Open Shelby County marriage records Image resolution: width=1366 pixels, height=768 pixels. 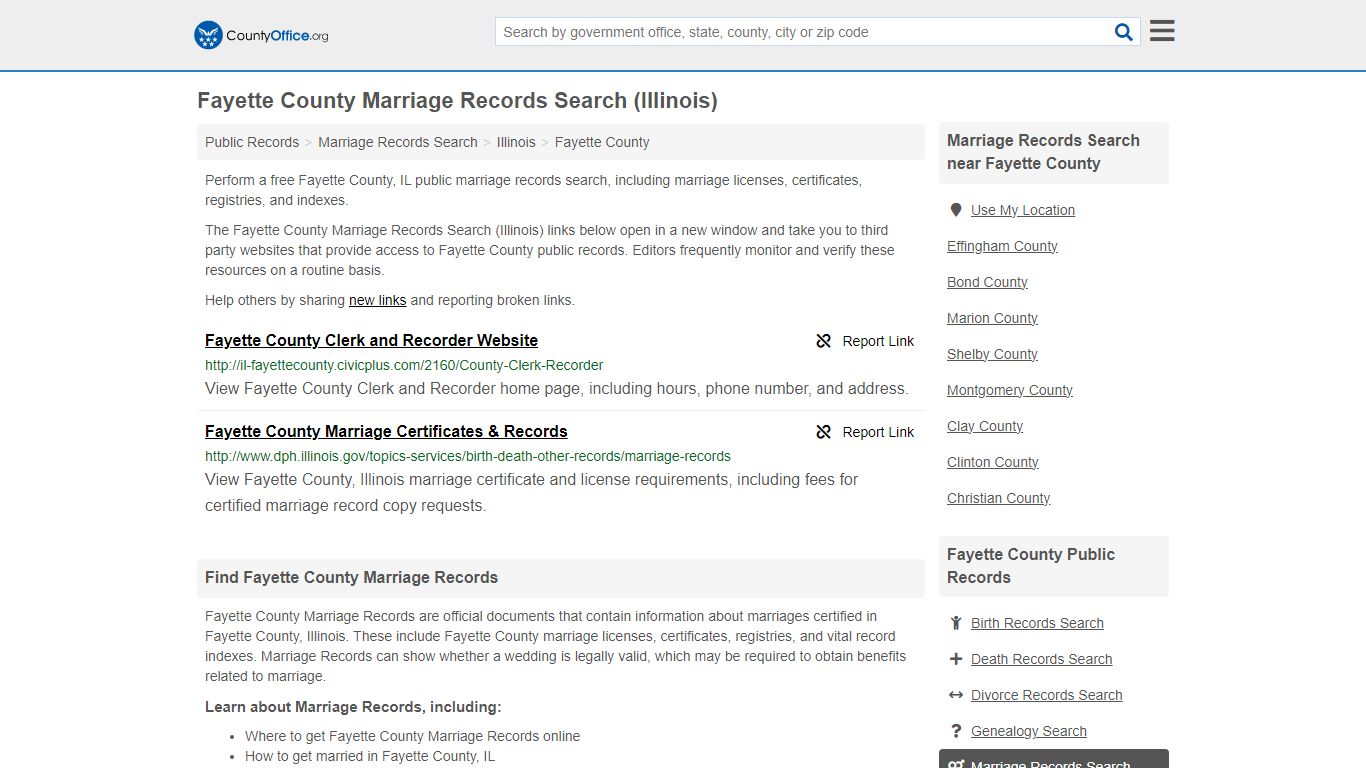coord(992,354)
